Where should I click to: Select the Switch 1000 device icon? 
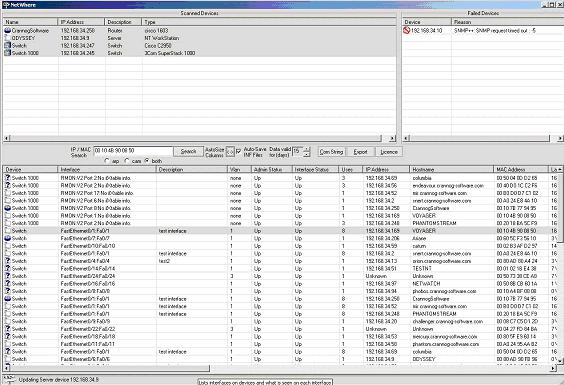(x=8, y=53)
